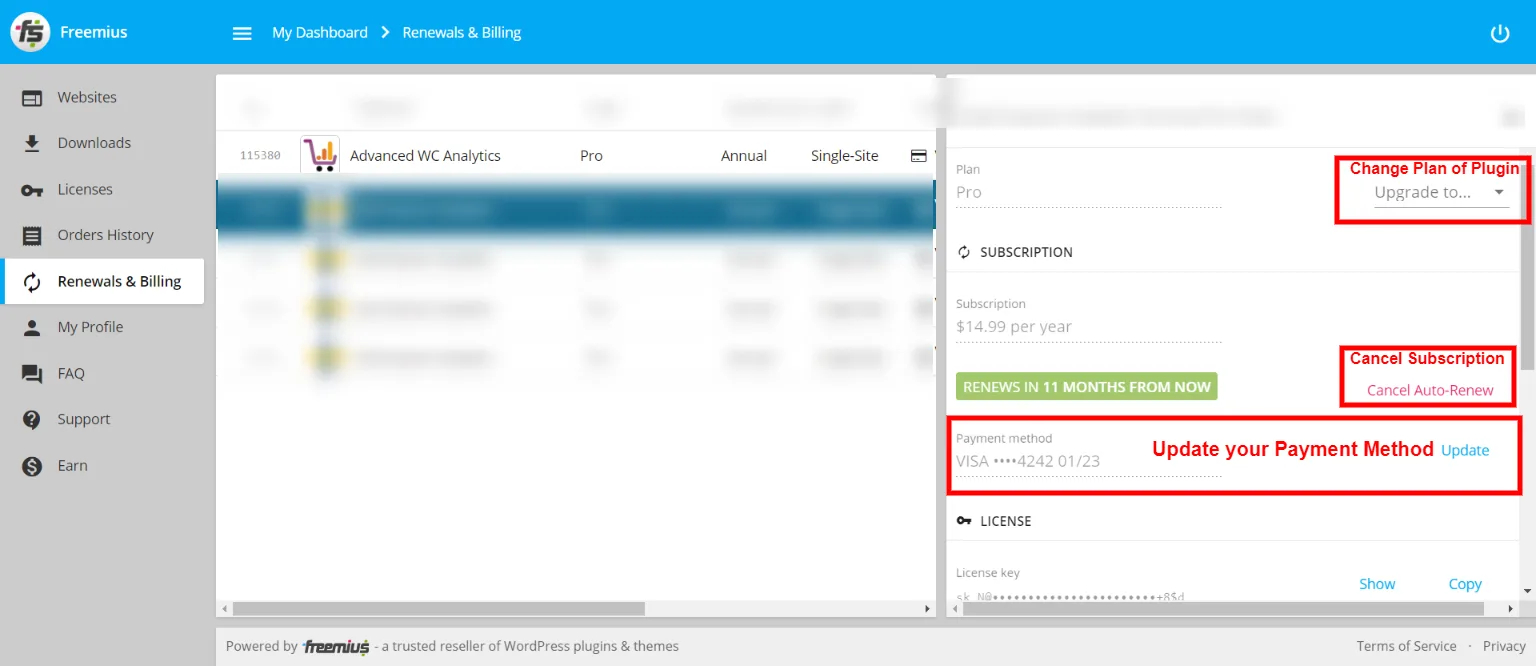This screenshot has height=666, width=1536.
Task: Toggle the hamburger menu icon
Action: (x=242, y=33)
